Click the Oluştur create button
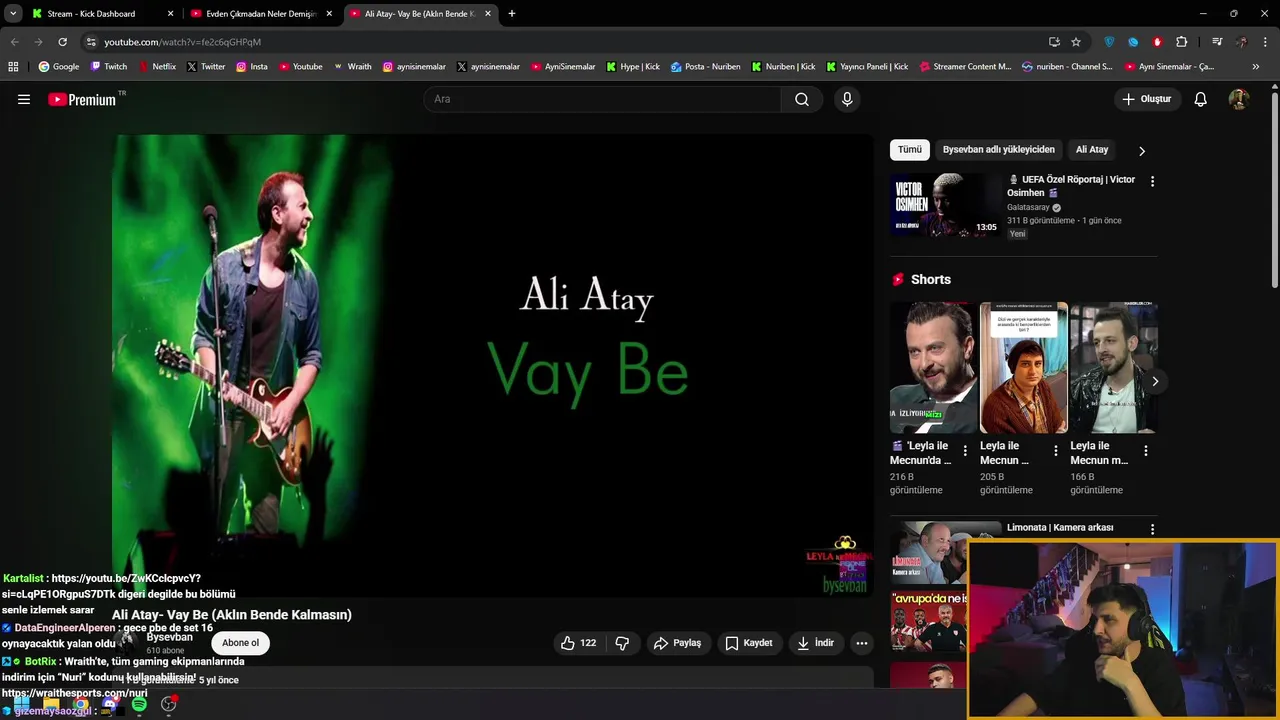Viewport: 1280px width, 720px height. coord(1146,99)
